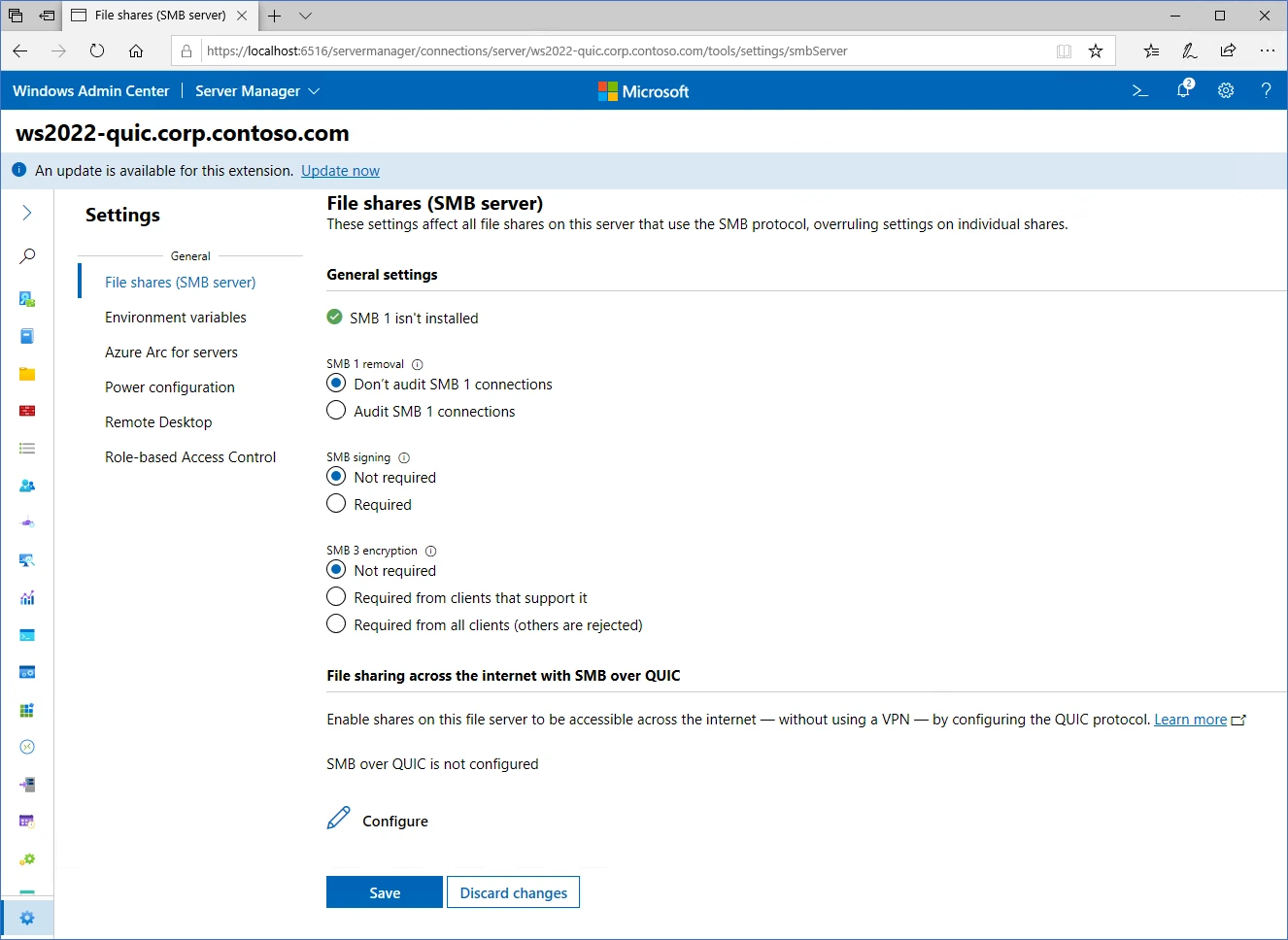Select Audit SMB 1 connections option
This screenshot has height=940, width=1288.
coord(336,411)
